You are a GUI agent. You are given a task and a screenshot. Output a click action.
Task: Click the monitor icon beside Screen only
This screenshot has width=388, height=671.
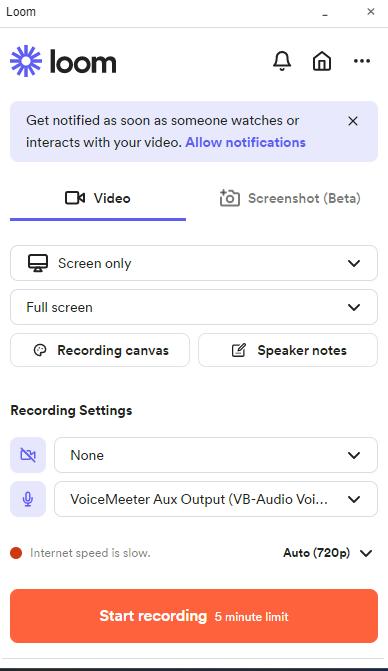tap(38, 263)
